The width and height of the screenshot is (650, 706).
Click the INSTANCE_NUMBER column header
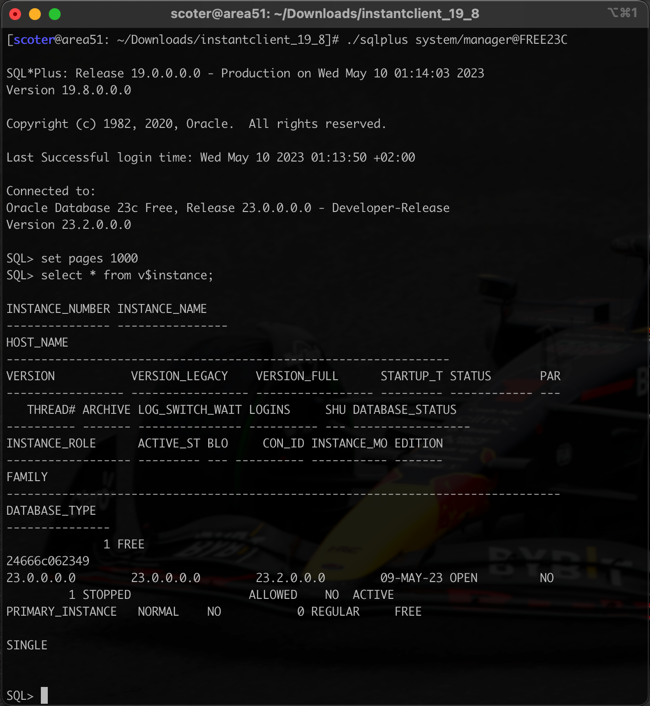58,309
